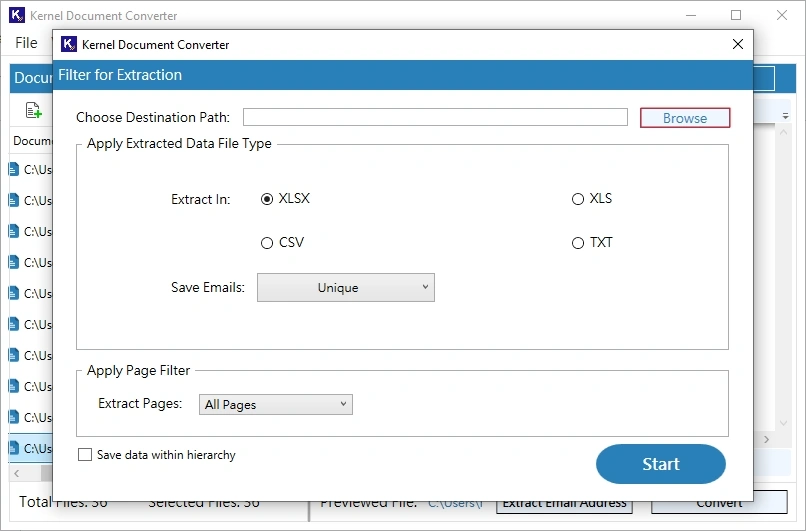Select the TXT radio button

pyautogui.click(x=578, y=243)
